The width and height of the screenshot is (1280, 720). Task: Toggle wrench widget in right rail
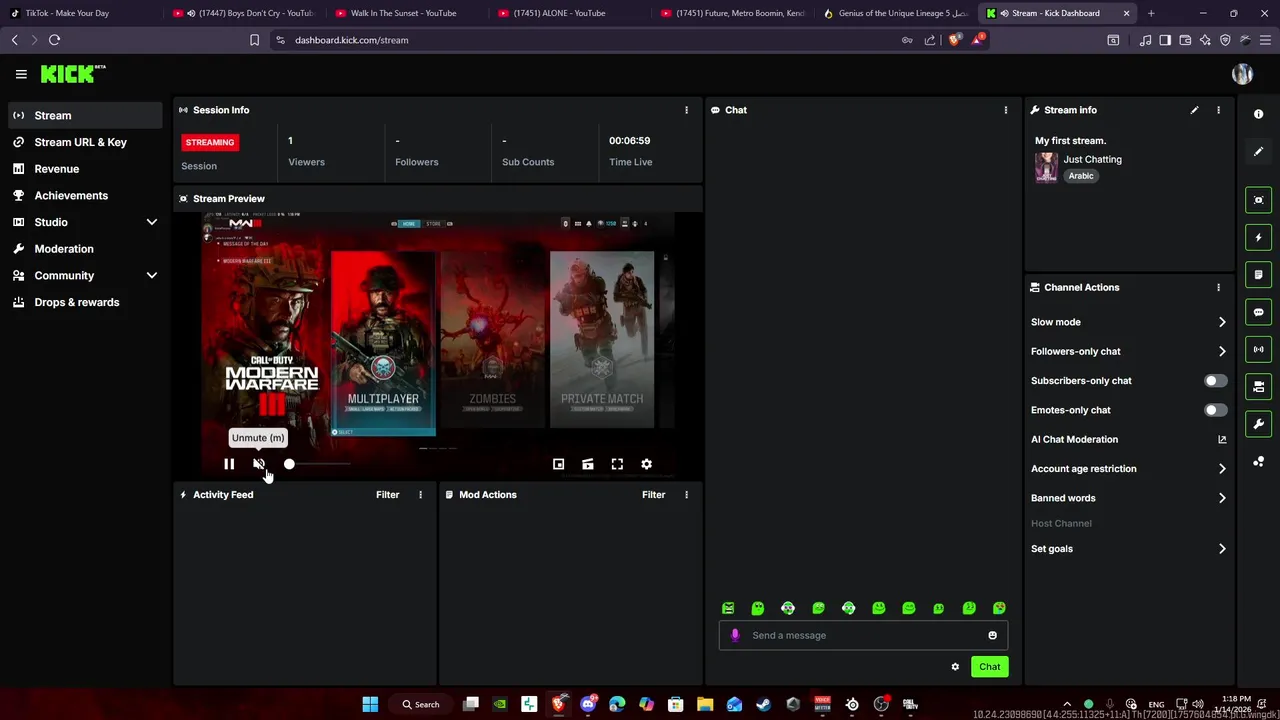(x=1259, y=424)
